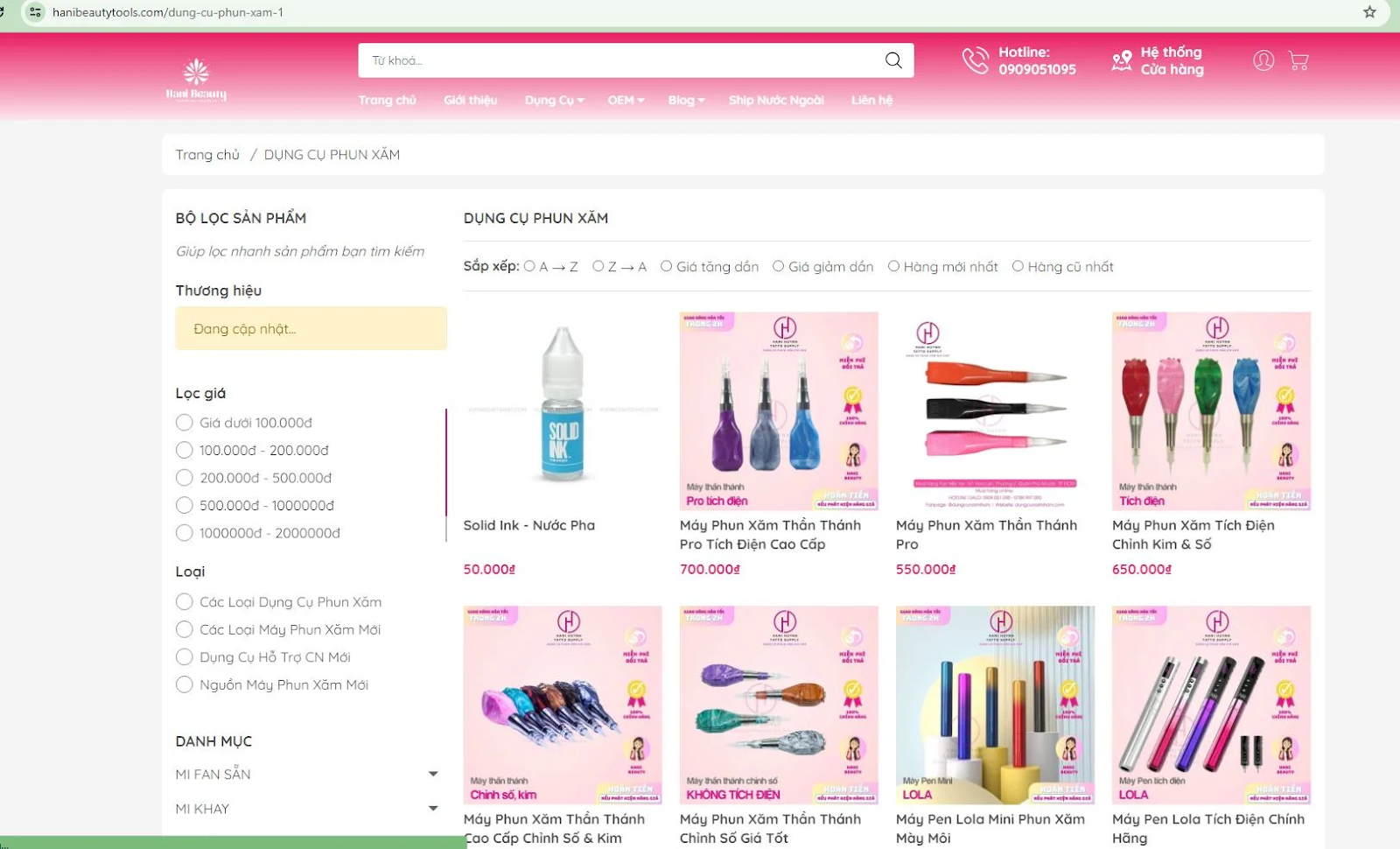Image resolution: width=1400 pixels, height=849 pixels.
Task: Select Dụng Cụ Hỗ Trợ CN Mới
Action: point(184,657)
